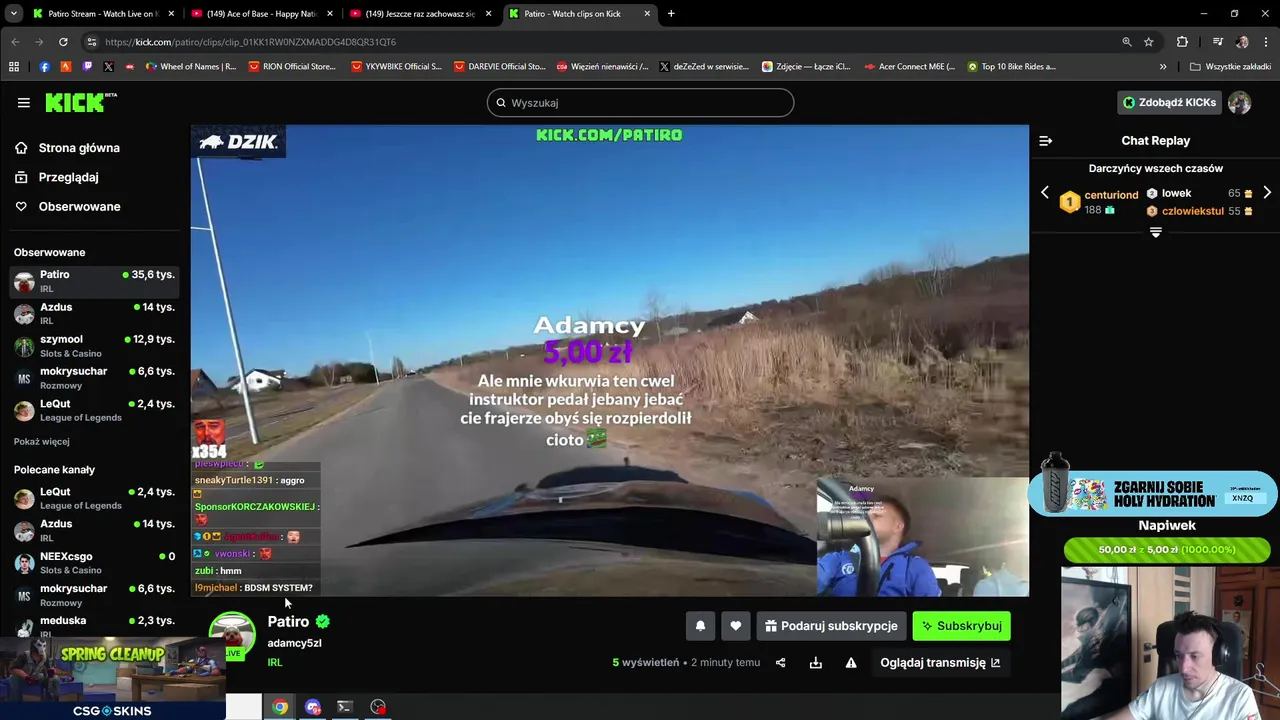Open Chrome from the taskbar
Screen dimensions: 1280x720
point(280,707)
